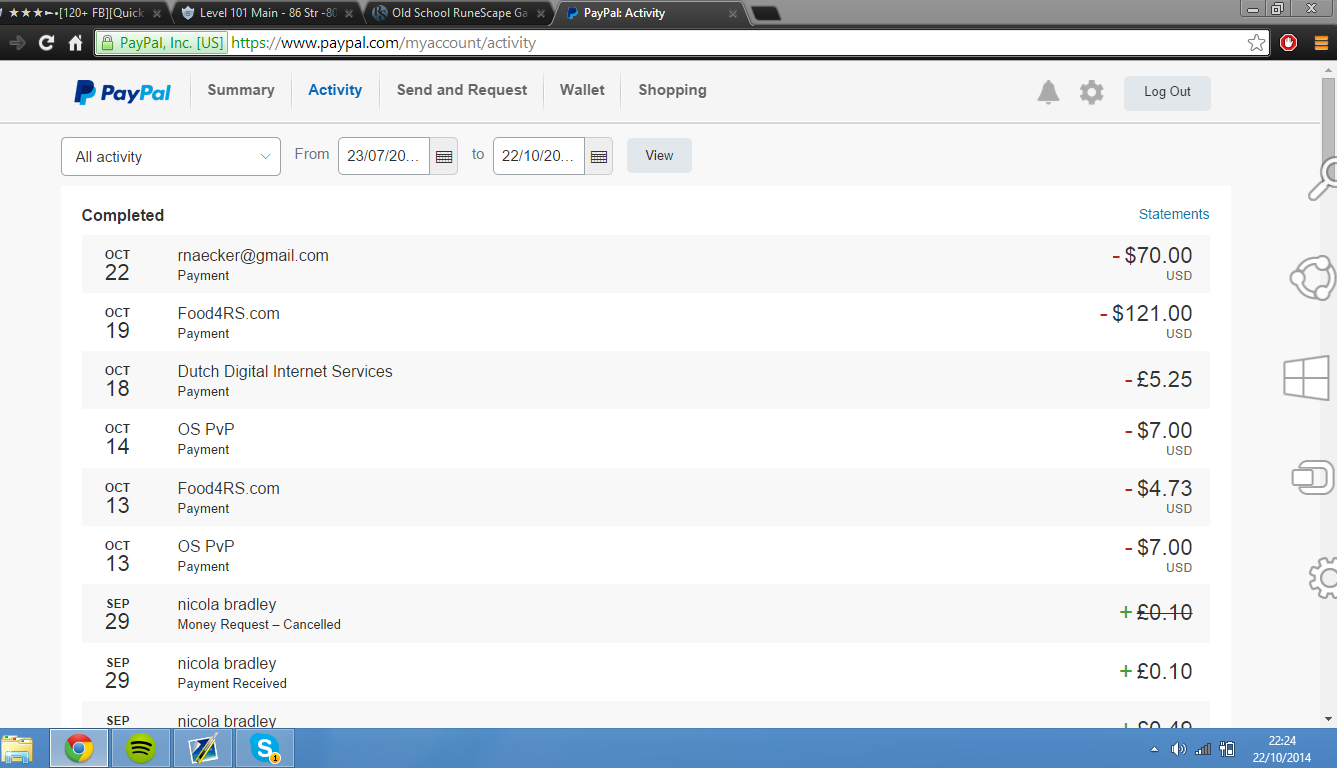Click the Log Out button

(x=1167, y=92)
